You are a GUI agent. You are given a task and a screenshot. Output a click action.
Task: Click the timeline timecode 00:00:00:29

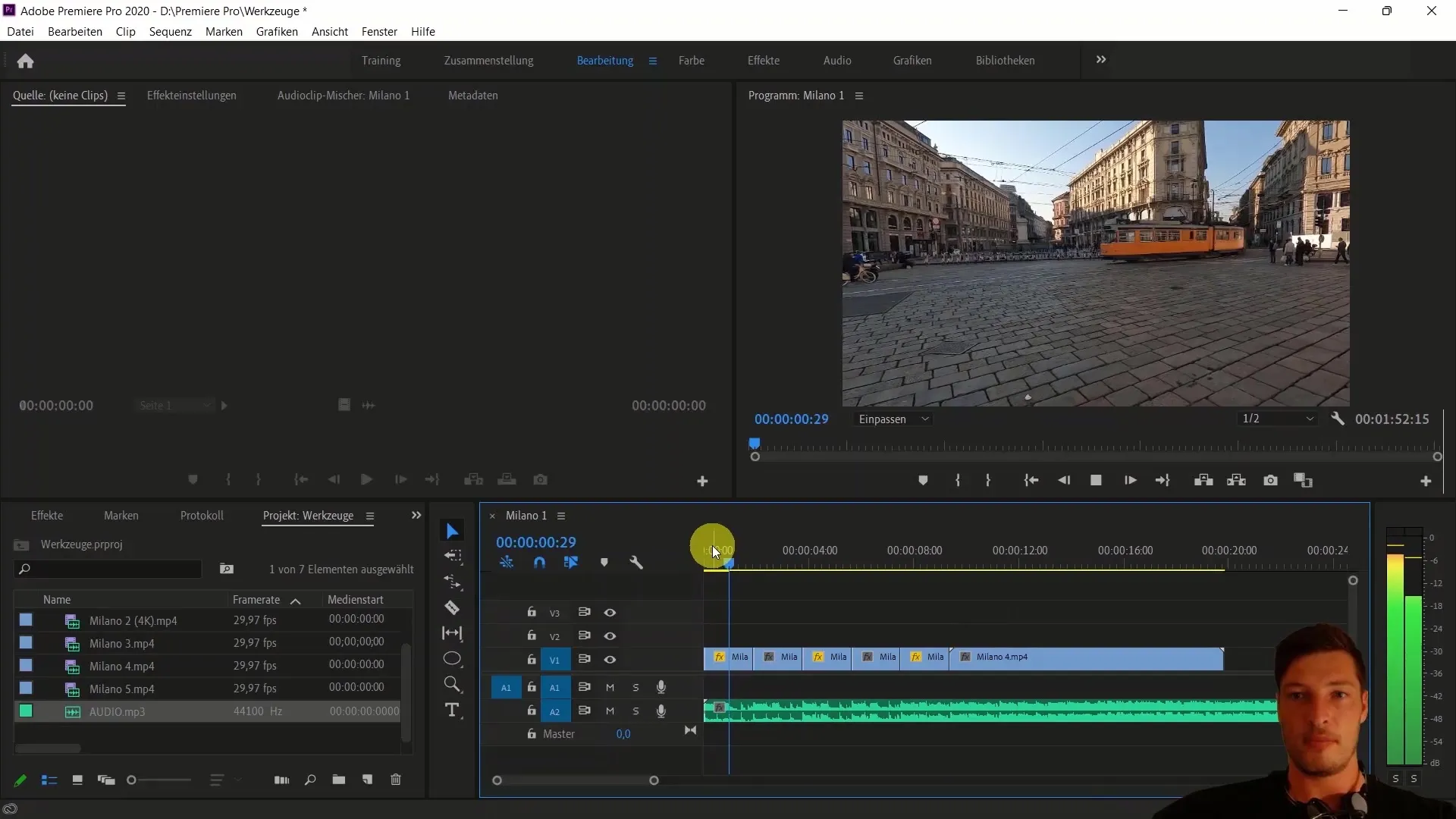[x=536, y=542]
